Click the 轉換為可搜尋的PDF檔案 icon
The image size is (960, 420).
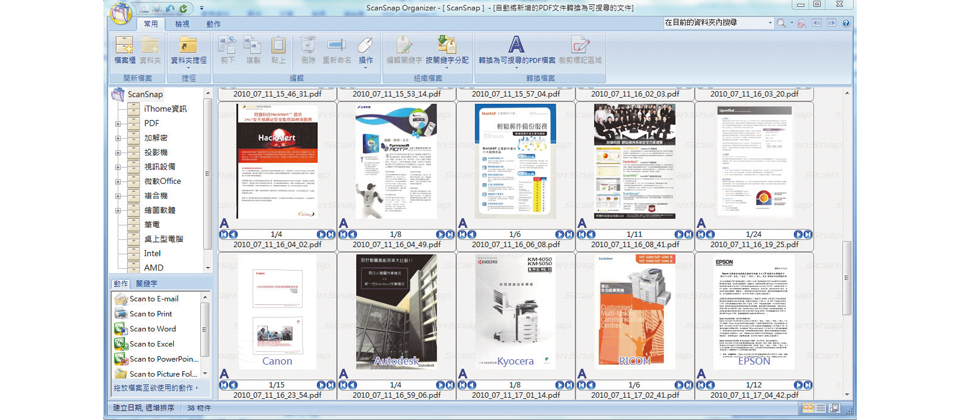517,45
